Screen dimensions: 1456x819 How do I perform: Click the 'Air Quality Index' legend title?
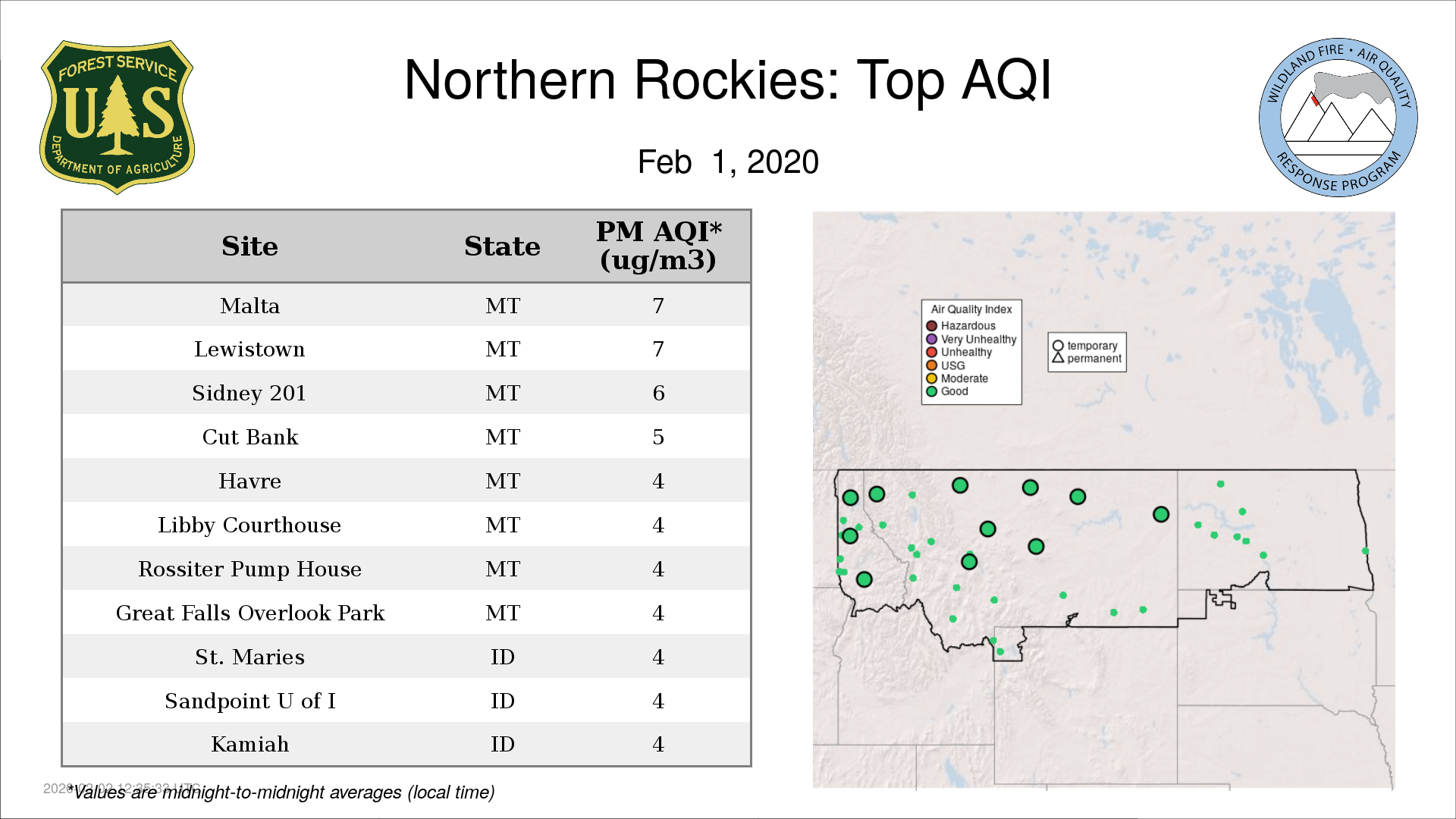click(x=971, y=309)
